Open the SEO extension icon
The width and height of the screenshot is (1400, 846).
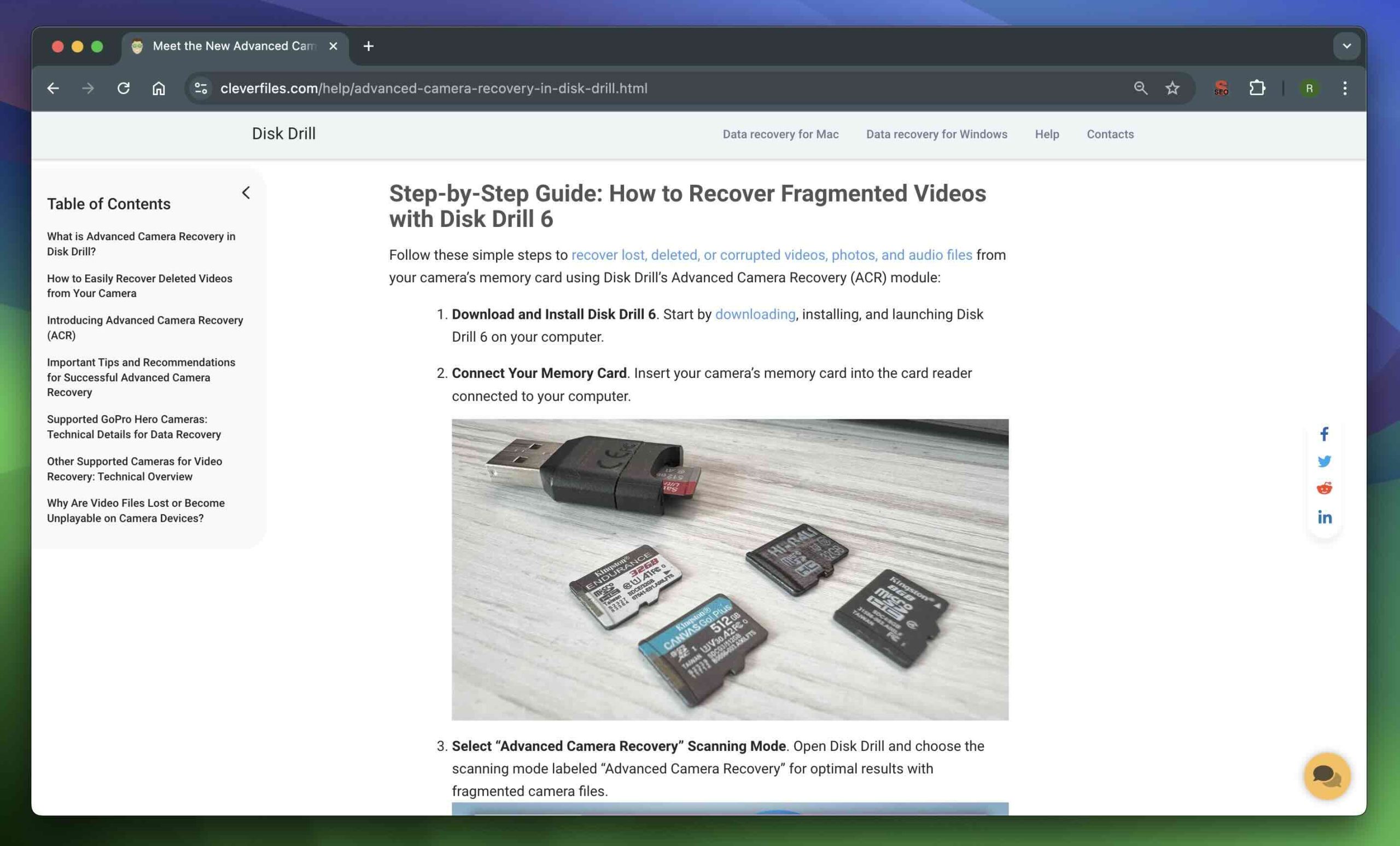coord(1221,88)
